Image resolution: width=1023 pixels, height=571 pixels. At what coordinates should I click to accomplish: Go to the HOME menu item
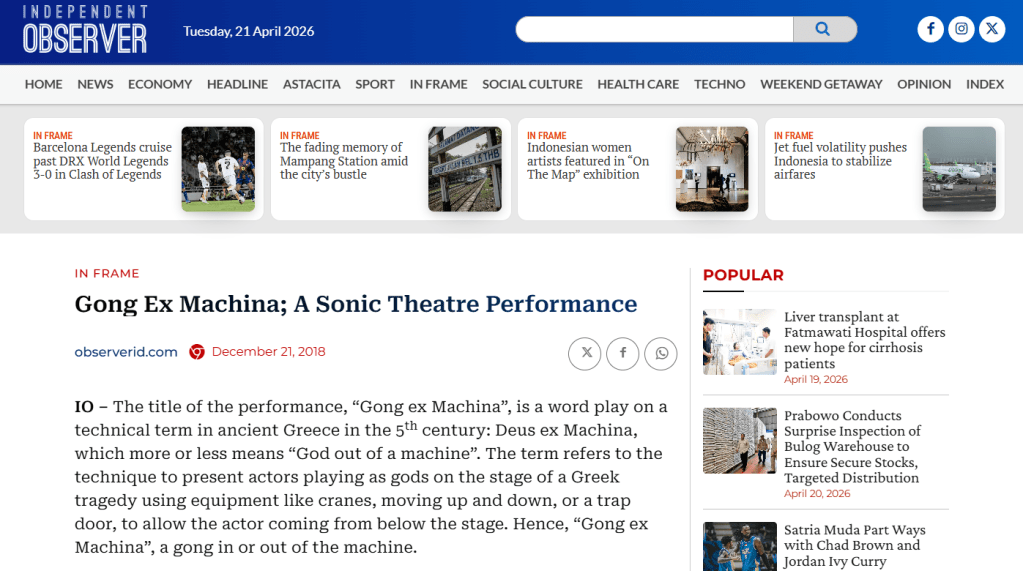[44, 84]
